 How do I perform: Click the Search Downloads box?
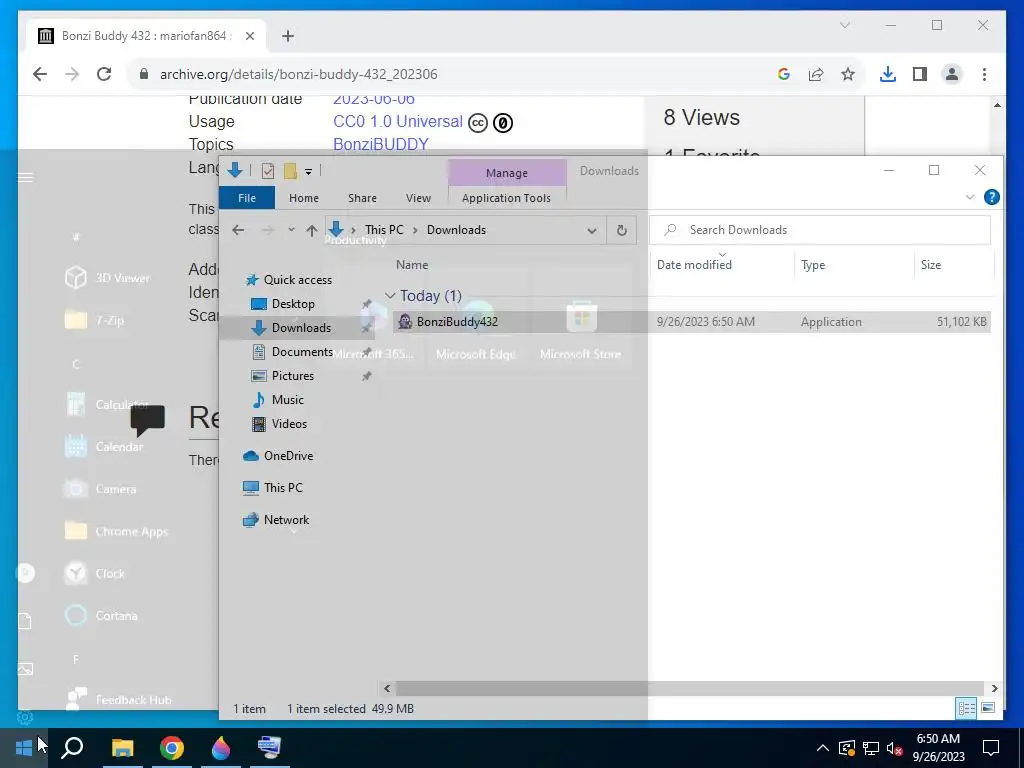(820, 230)
